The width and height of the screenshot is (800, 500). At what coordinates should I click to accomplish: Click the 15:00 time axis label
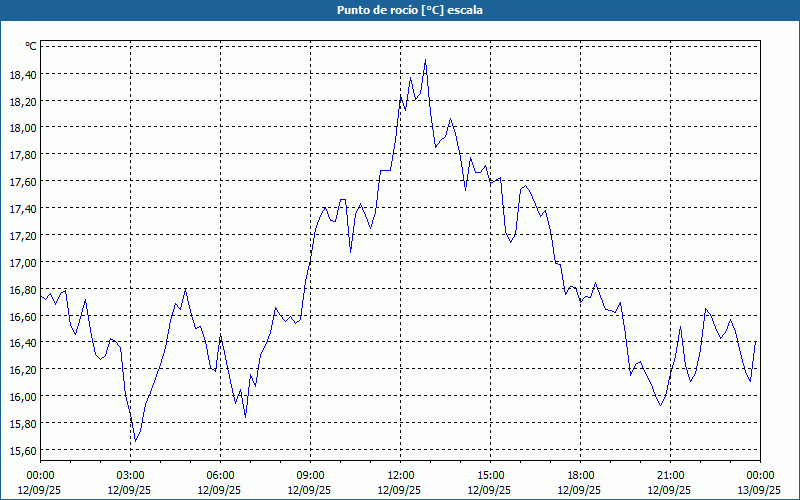pyautogui.click(x=491, y=475)
